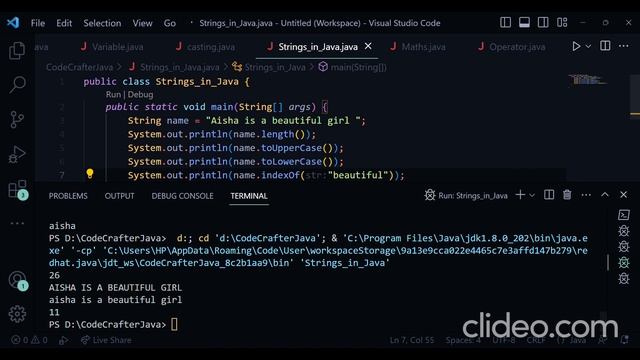Open editor More Actions menu

tap(624, 46)
